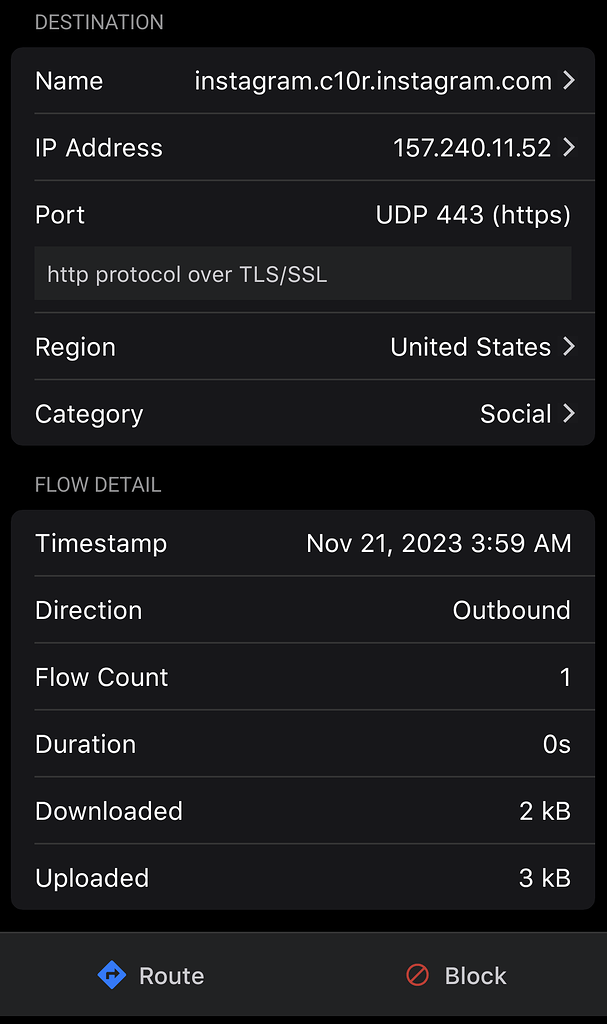Screen dimensions: 607x1024
Task: View the Social category details
Action: click(x=516, y=413)
